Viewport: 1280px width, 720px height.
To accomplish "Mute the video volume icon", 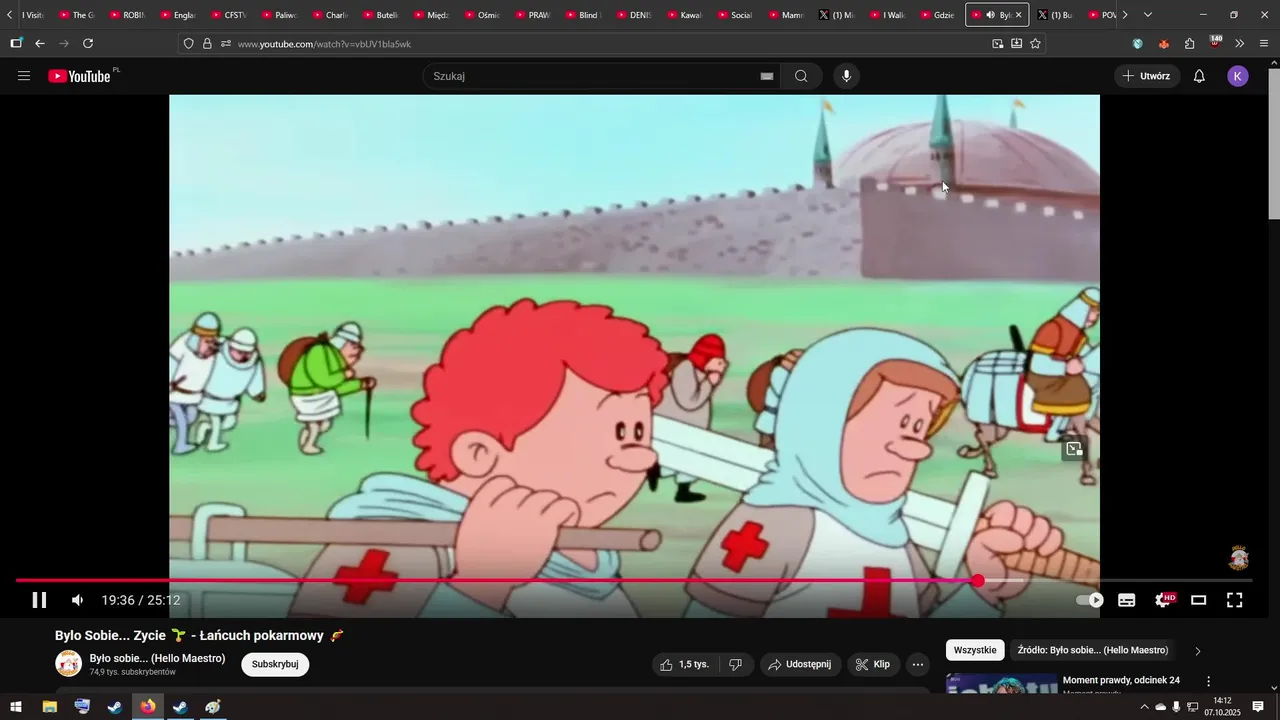I will (x=77, y=600).
